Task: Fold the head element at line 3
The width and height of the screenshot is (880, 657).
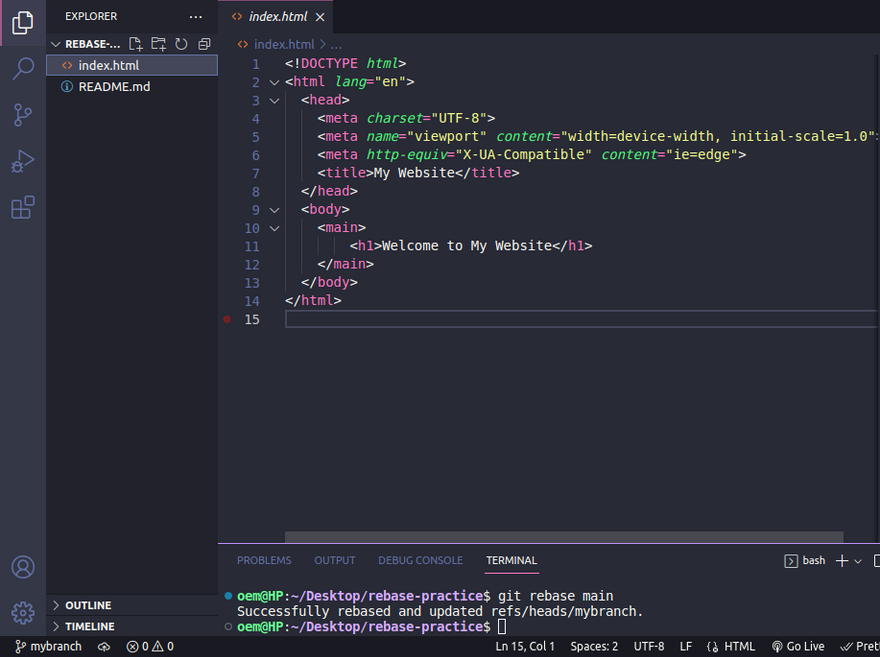Action: click(x=275, y=100)
